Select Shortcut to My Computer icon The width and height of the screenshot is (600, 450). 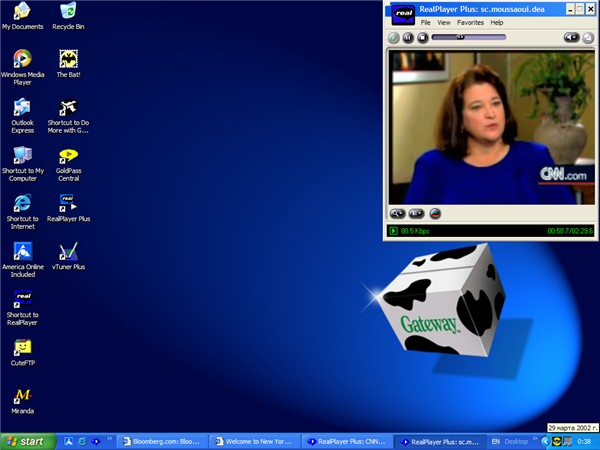coord(23,164)
